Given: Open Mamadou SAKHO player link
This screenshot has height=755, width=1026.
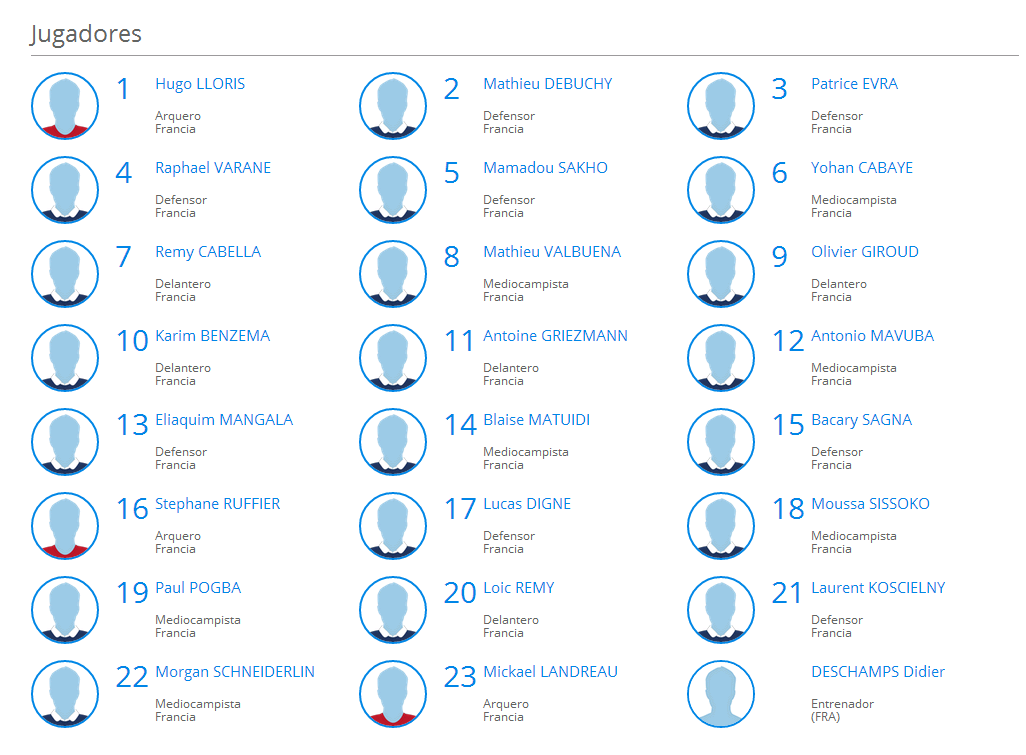Looking at the screenshot, I should coord(545,168).
